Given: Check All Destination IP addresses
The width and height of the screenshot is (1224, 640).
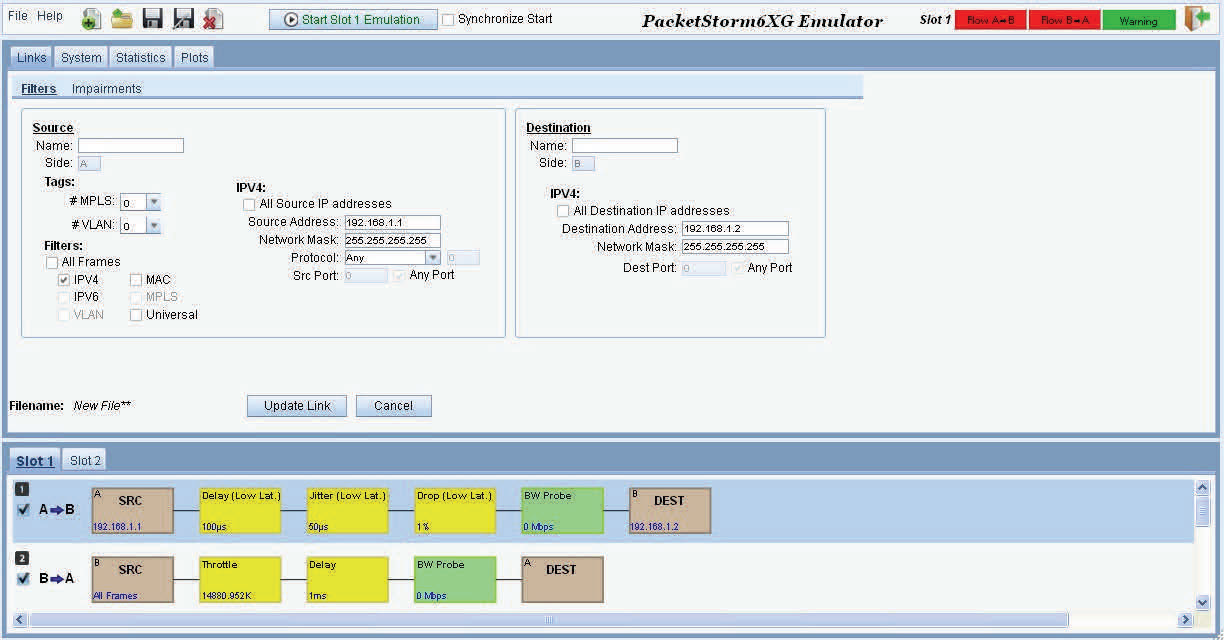Looking at the screenshot, I should pyautogui.click(x=563, y=211).
